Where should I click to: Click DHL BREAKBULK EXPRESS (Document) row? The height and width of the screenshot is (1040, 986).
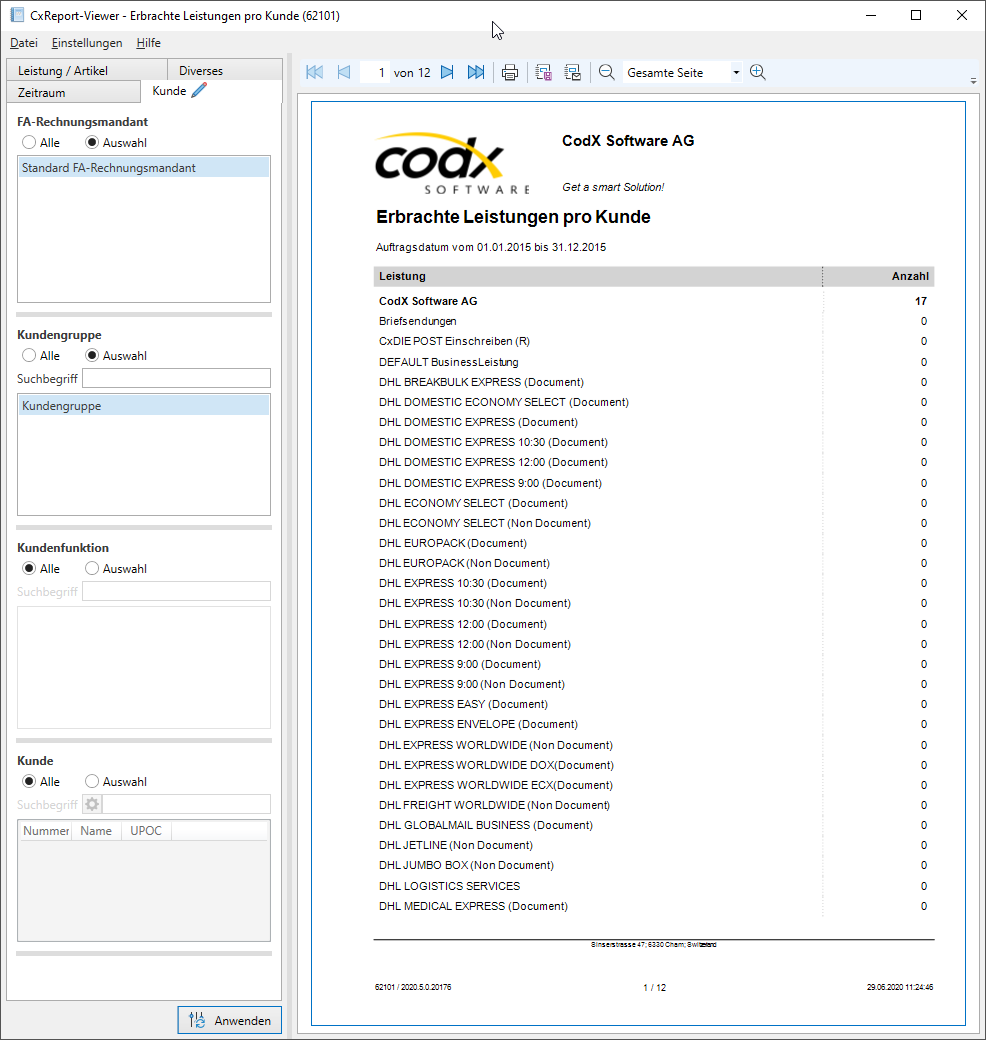click(653, 382)
